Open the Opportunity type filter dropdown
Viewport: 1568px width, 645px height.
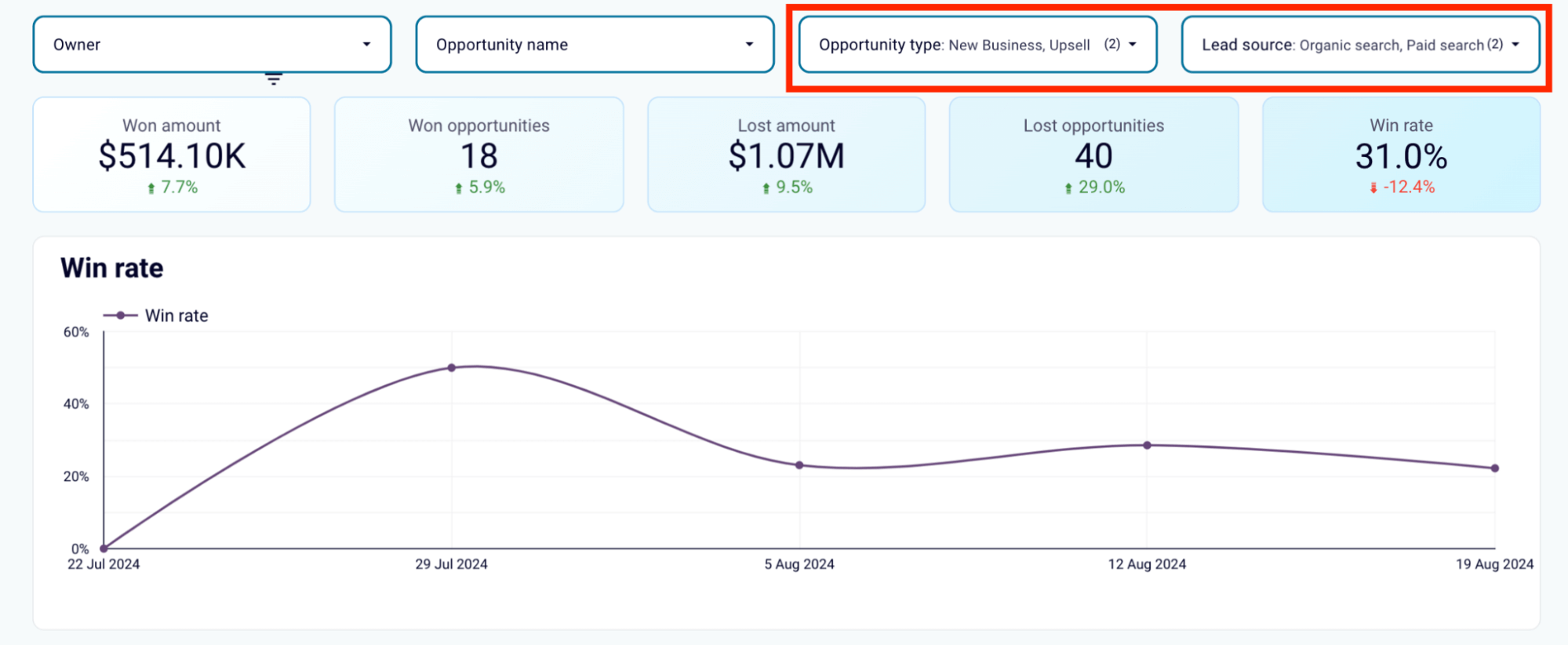[x=977, y=45]
